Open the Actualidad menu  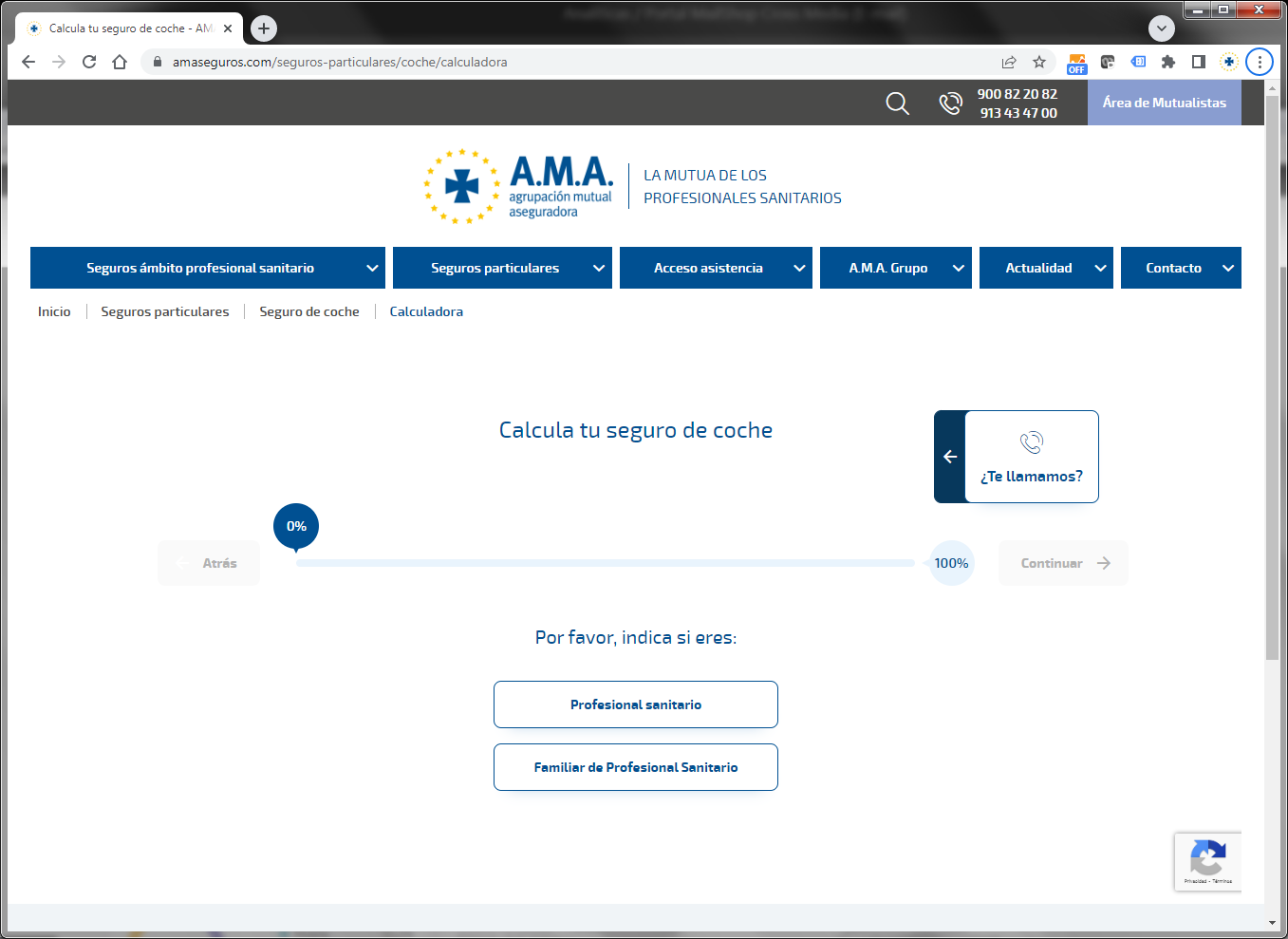(1046, 268)
